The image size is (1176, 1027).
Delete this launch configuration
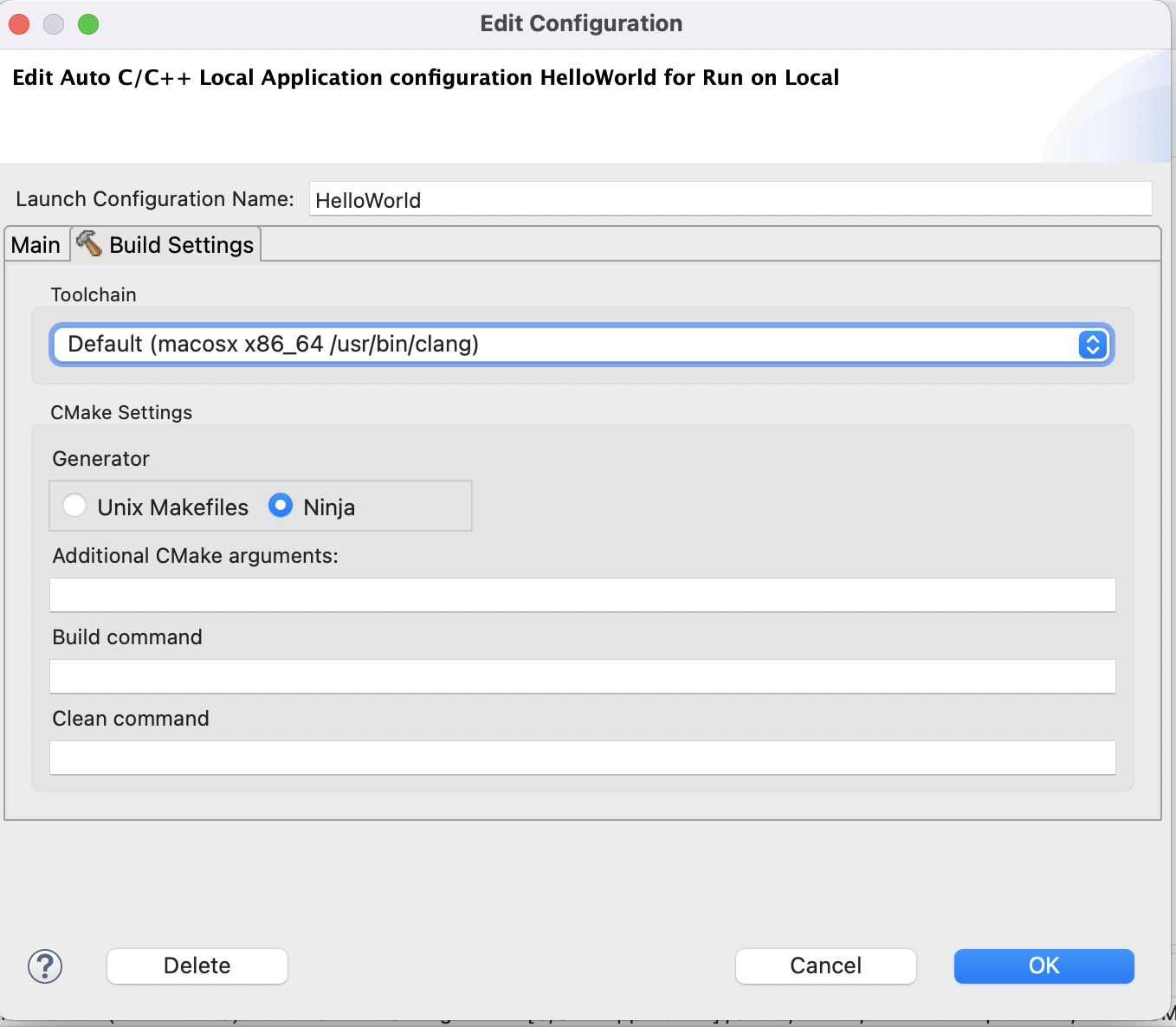pos(197,966)
